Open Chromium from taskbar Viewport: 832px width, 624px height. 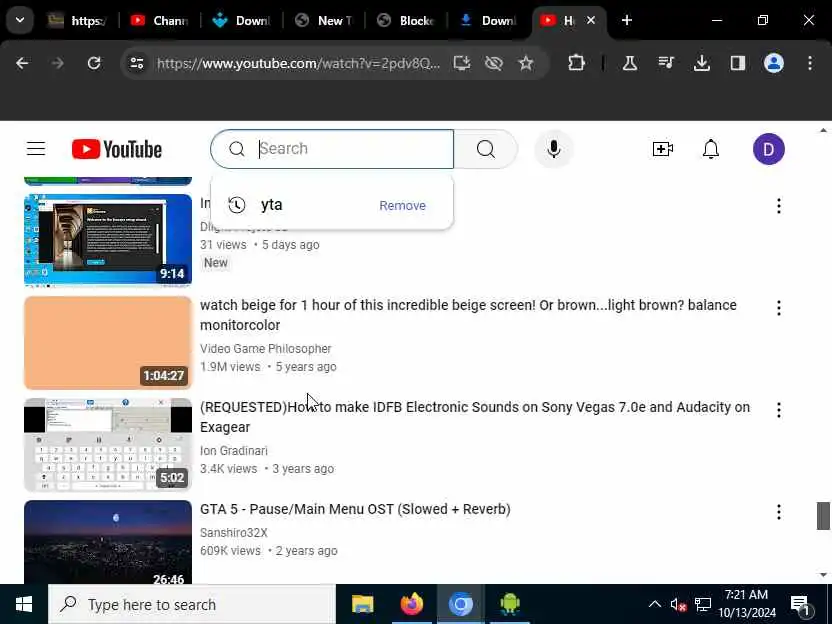click(x=461, y=604)
